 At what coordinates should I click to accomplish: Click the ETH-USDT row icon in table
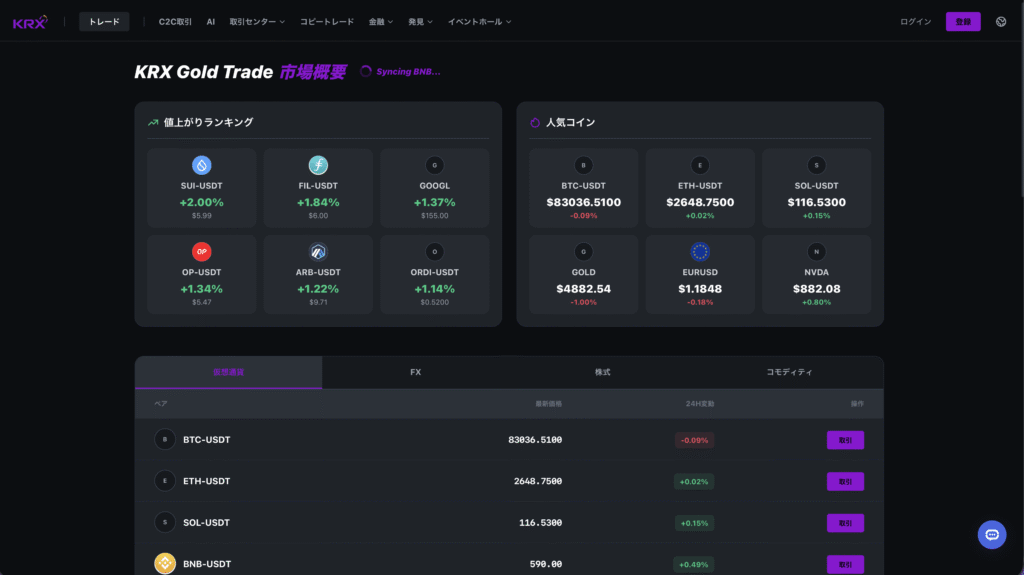point(165,481)
